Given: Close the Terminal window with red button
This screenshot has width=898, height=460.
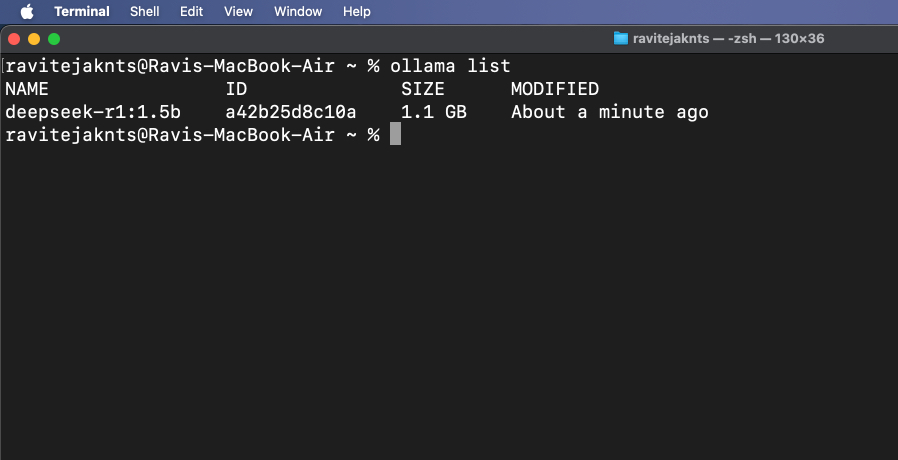Looking at the screenshot, I should pyautogui.click(x=14, y=39).
